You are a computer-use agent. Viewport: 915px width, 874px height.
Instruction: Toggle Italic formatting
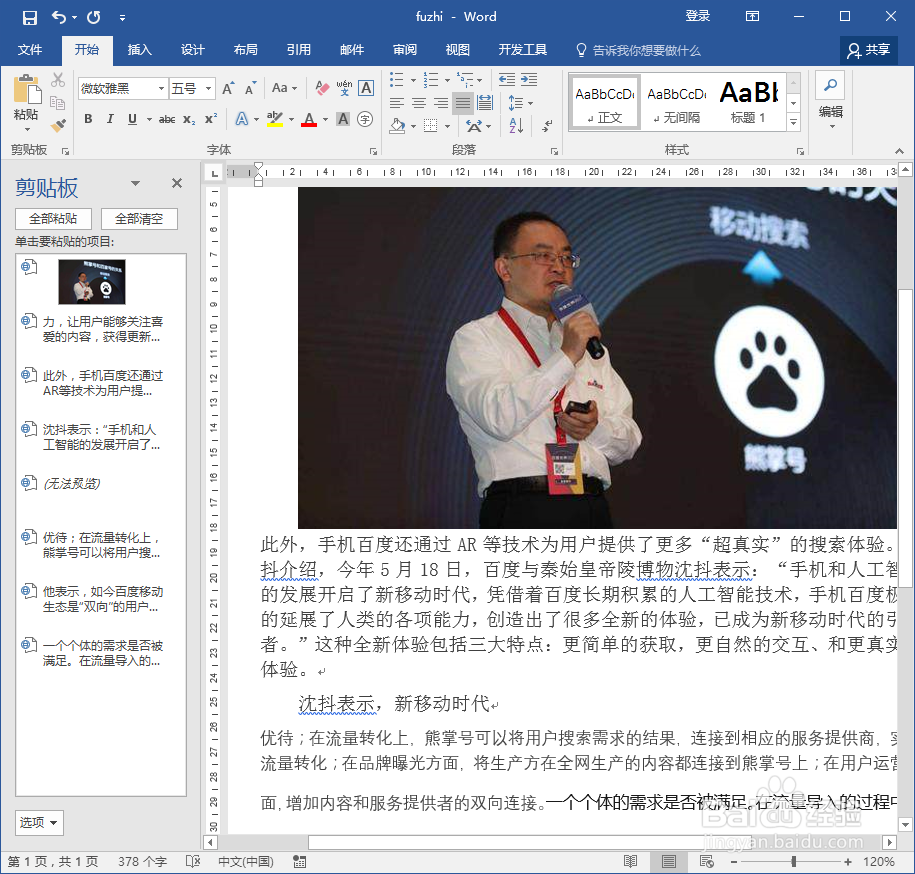pyautogui.click(x=110, y=120)
